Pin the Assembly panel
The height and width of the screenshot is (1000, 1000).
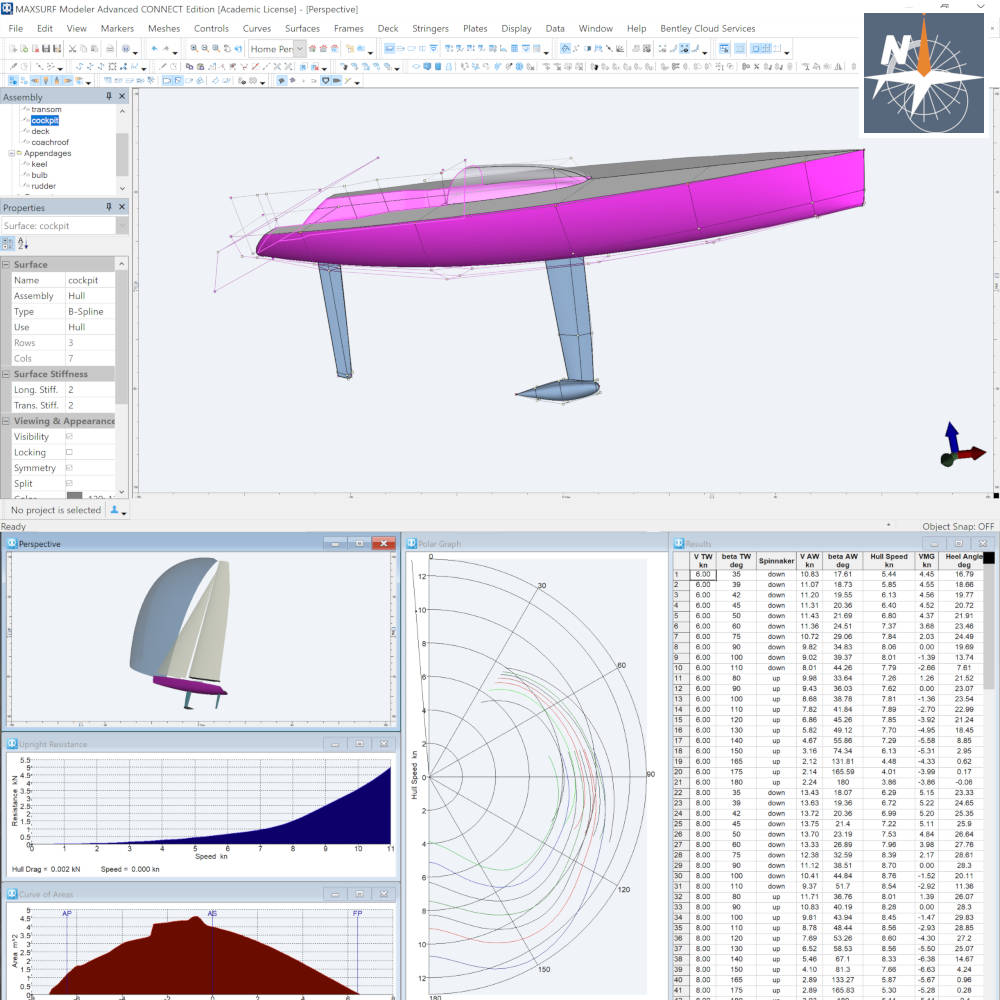(109, 97)
